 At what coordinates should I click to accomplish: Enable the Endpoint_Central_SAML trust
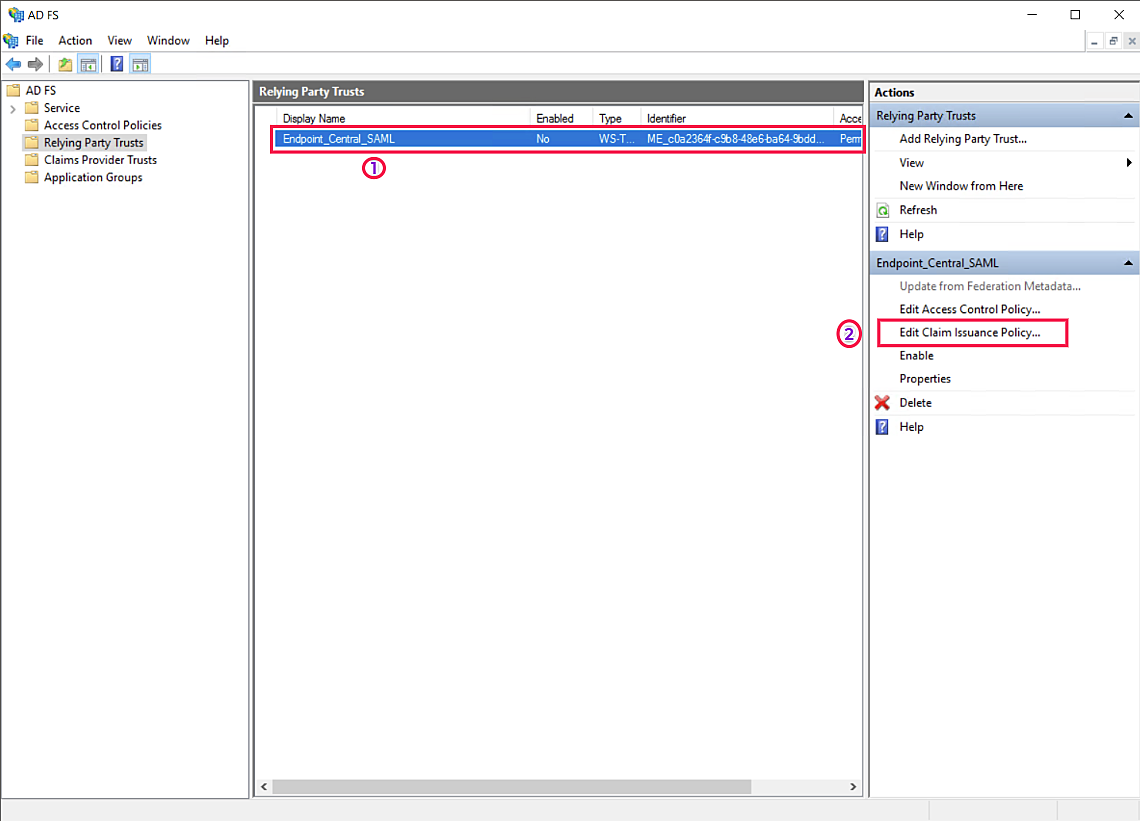(x=916, y=356)
